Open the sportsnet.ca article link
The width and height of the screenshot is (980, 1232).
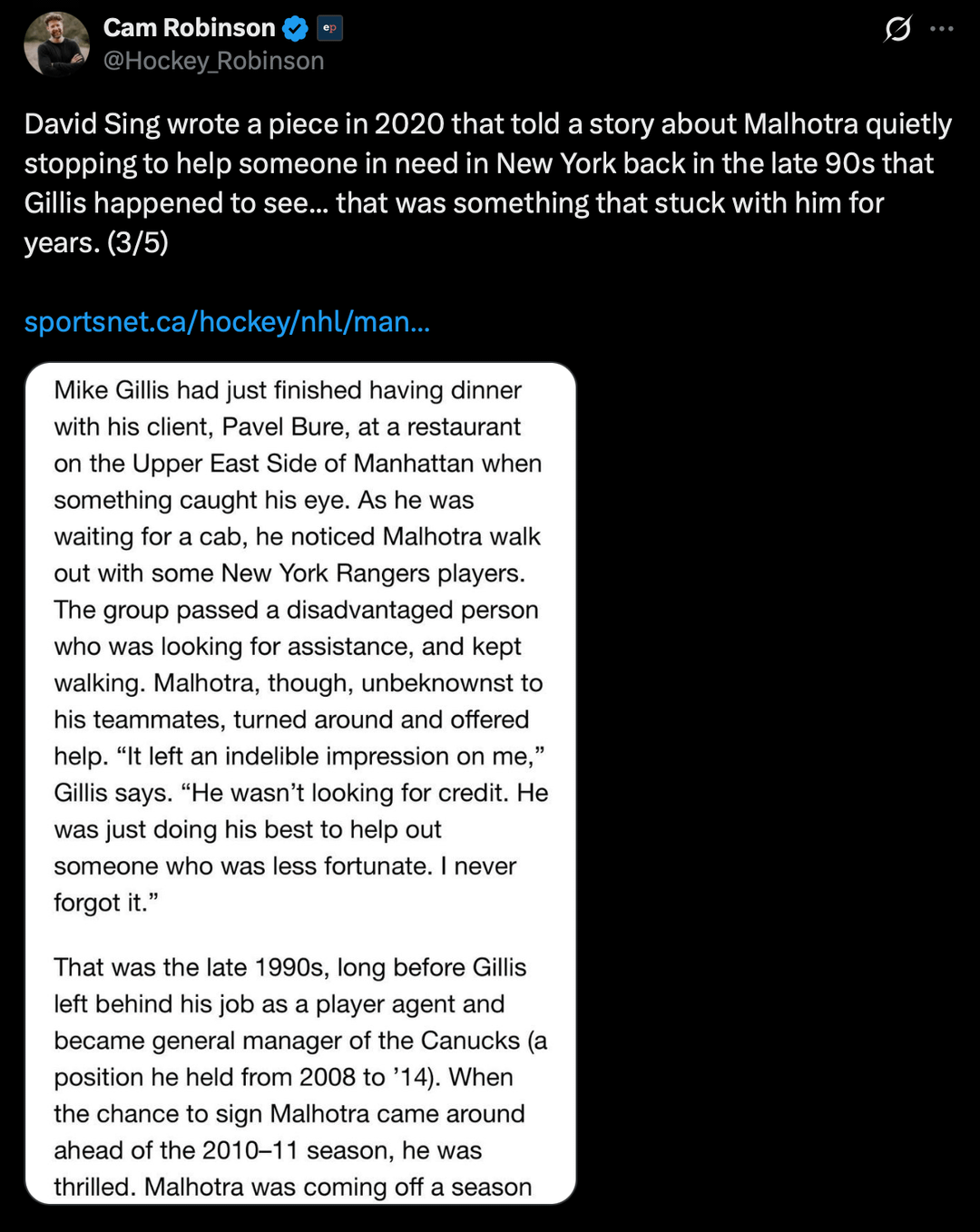coord(227,322)
